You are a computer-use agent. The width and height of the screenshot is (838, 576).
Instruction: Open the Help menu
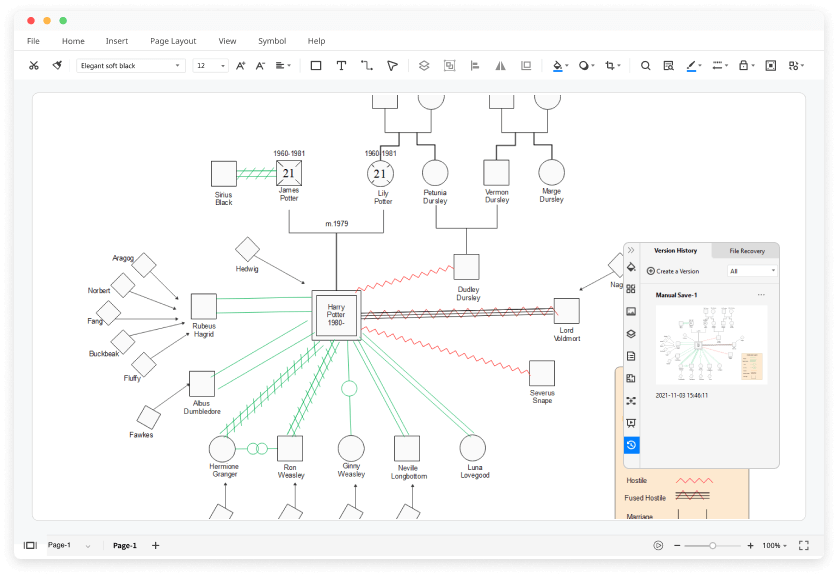tap(316, 41)
